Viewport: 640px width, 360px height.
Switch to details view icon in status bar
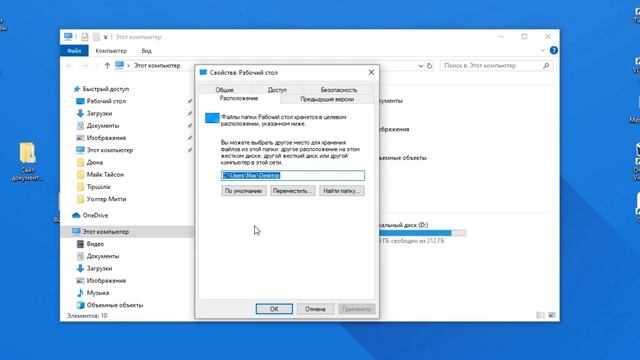[540, 315]
